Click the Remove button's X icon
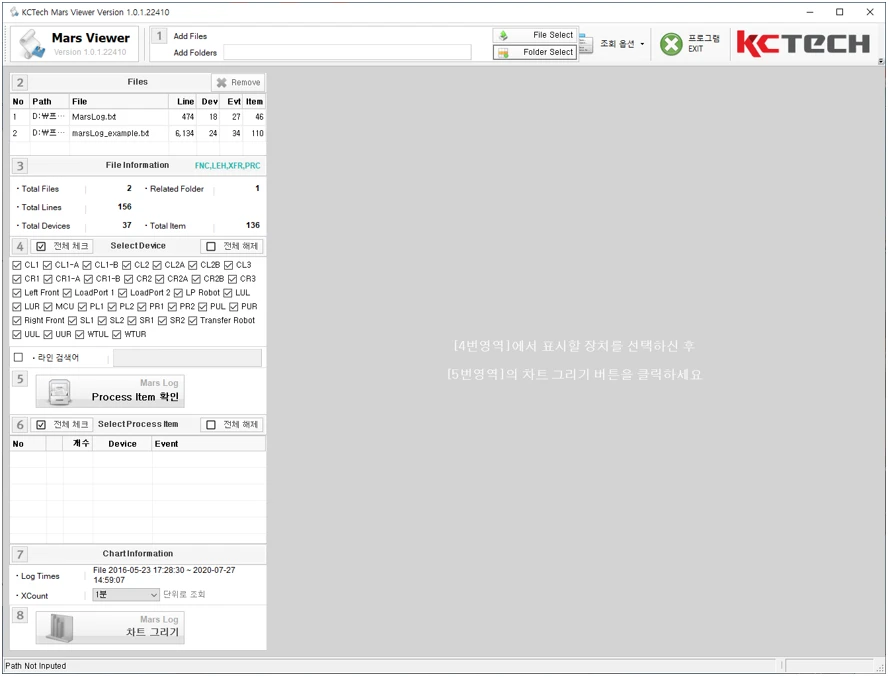Viewport: 889px width, 677px height. 222,83
